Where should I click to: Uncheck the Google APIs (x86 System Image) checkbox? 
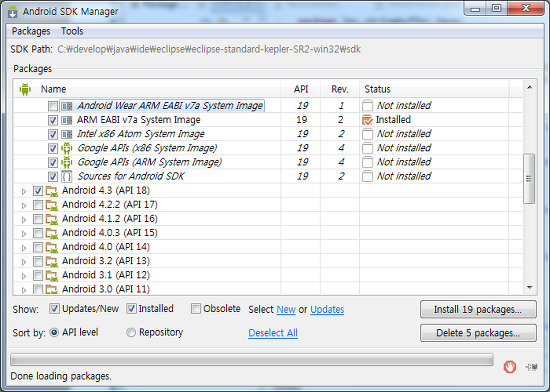(53, 148)
